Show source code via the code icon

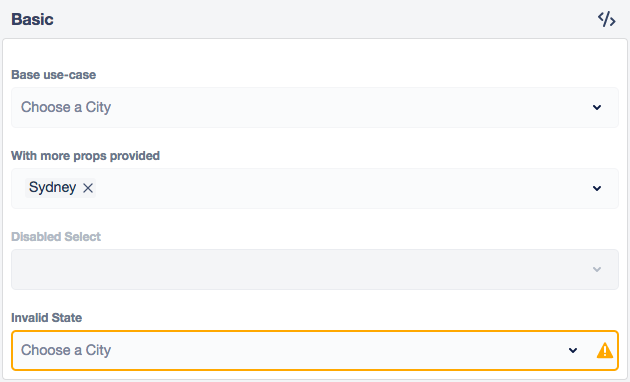(x=606, y=19)
